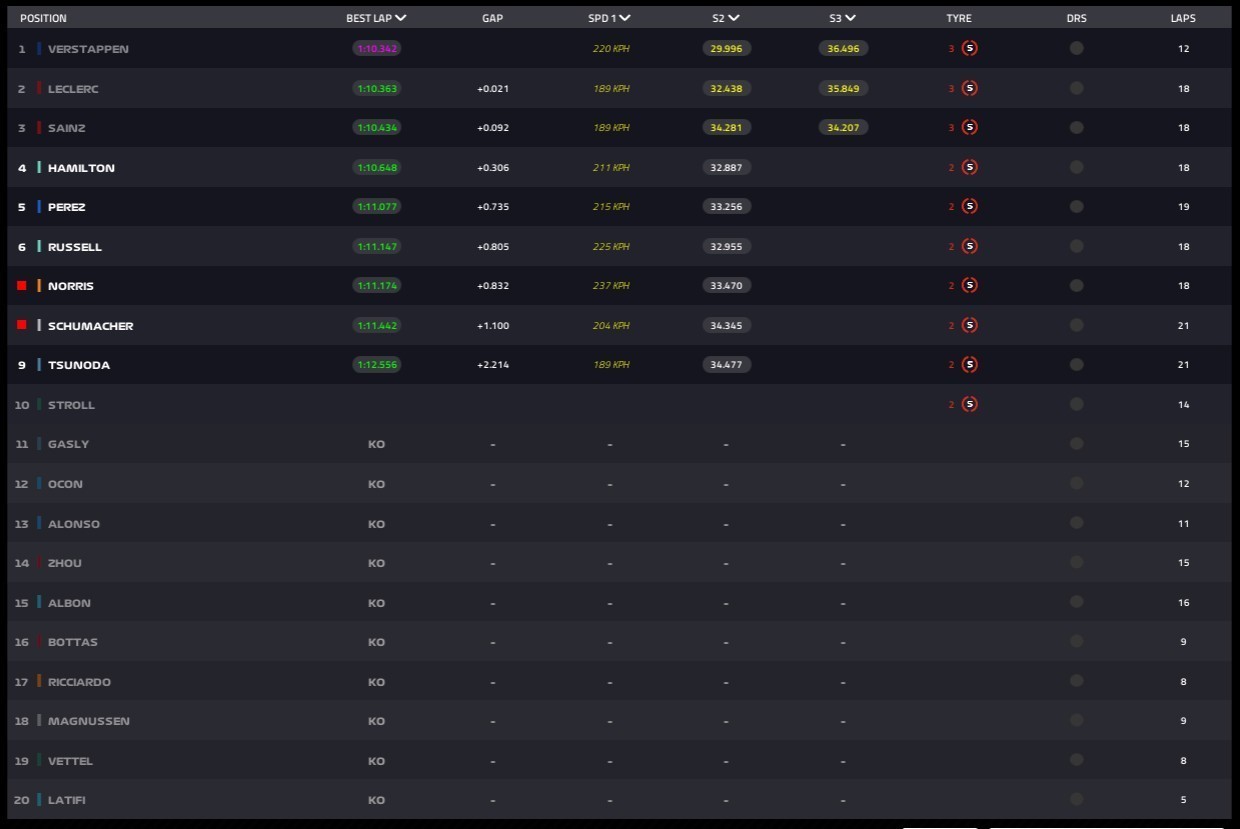The image size is (1240, 829).
Task: Click the LAPS column header
Action: pyautogui.click(x=1183, y=18)
